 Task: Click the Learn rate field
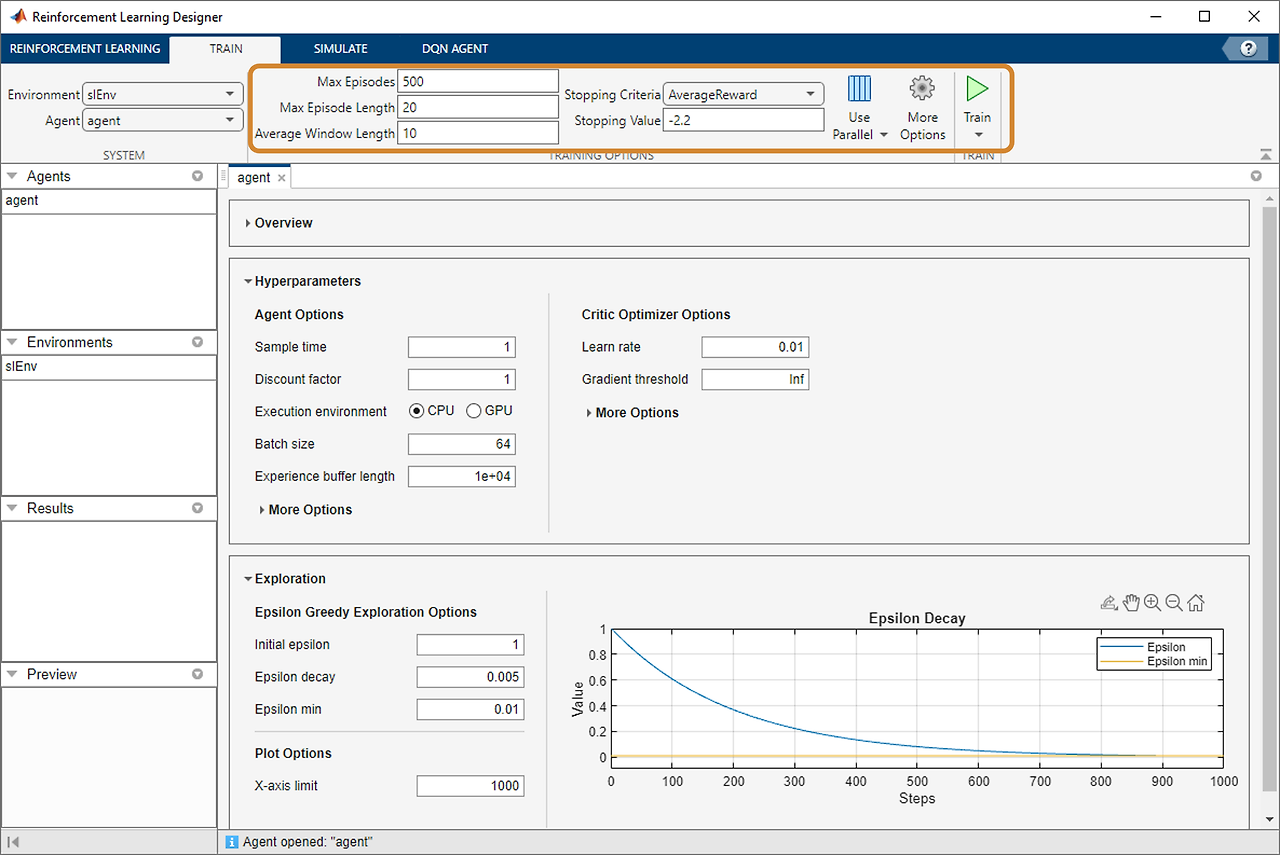click(x=755, y=347)
